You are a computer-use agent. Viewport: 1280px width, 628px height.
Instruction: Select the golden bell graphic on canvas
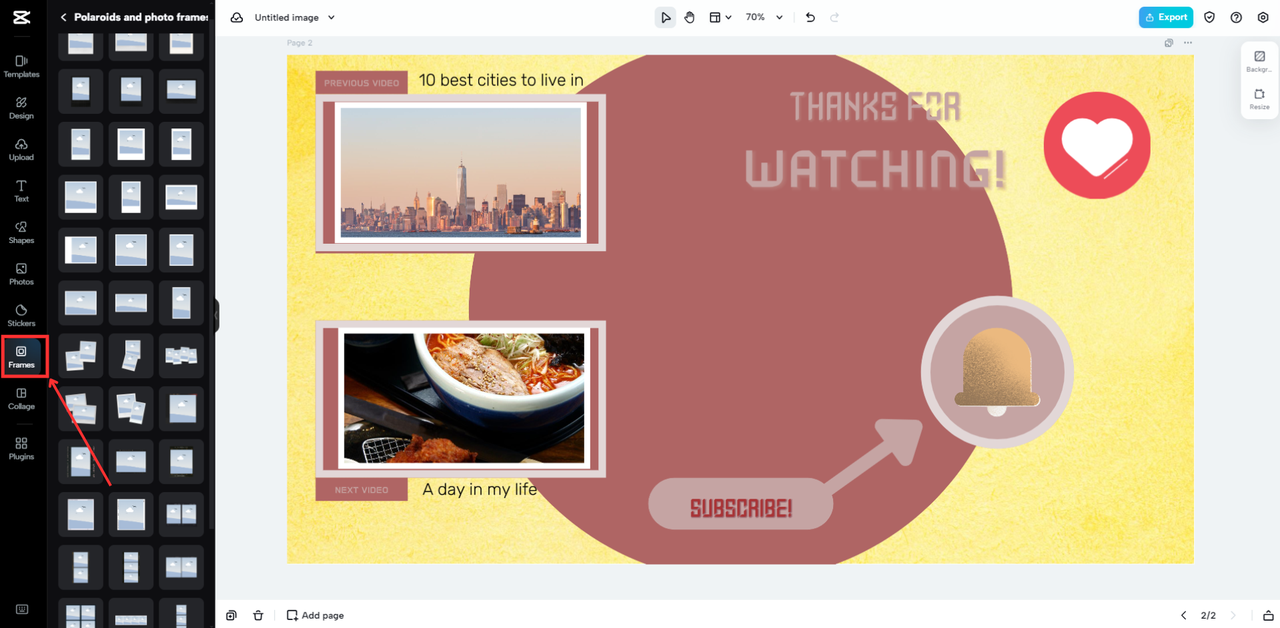tap(996, 372)
